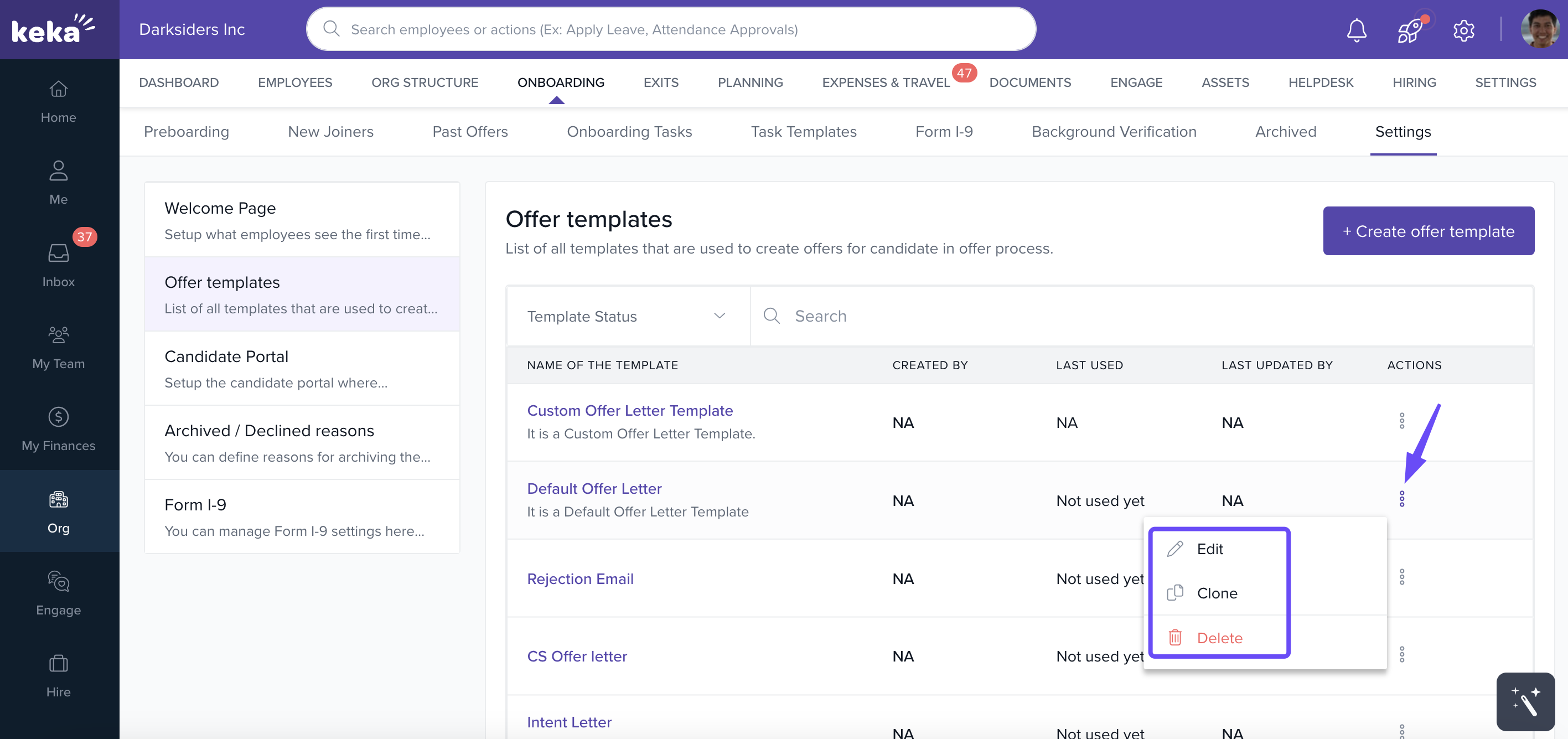The height and width of the screenshot is (739, 1568).
Task: Open My Finances sidebar icon
Action: 59,429
